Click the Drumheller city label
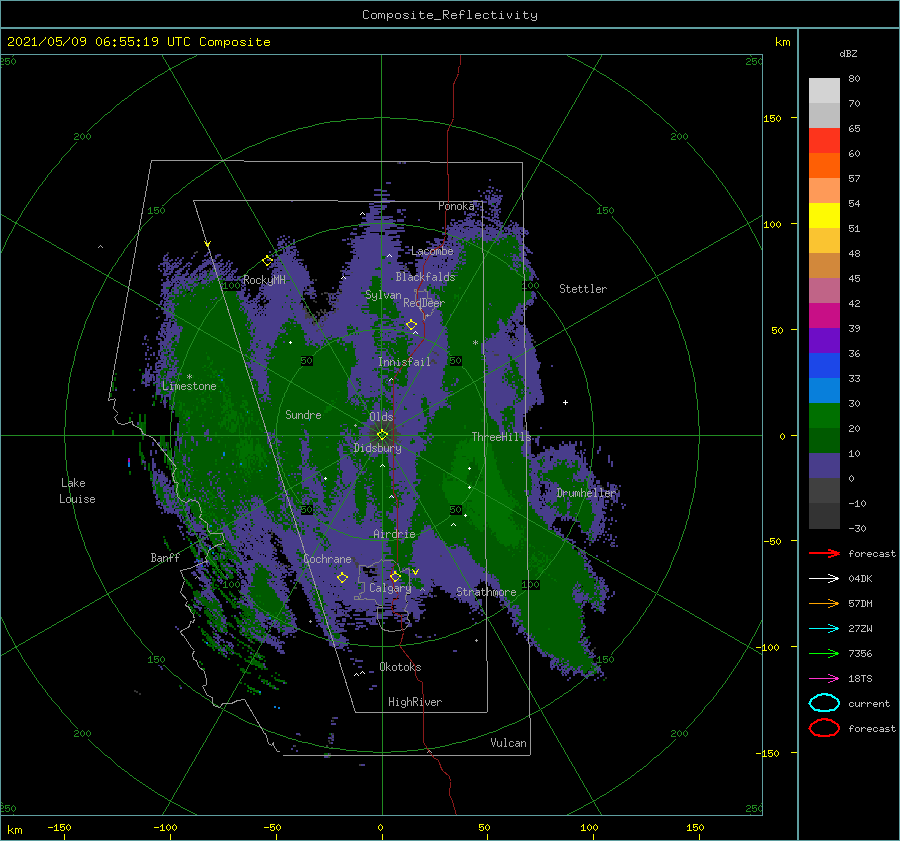Screen dimensions: 900x841 [x=585, y=493]
